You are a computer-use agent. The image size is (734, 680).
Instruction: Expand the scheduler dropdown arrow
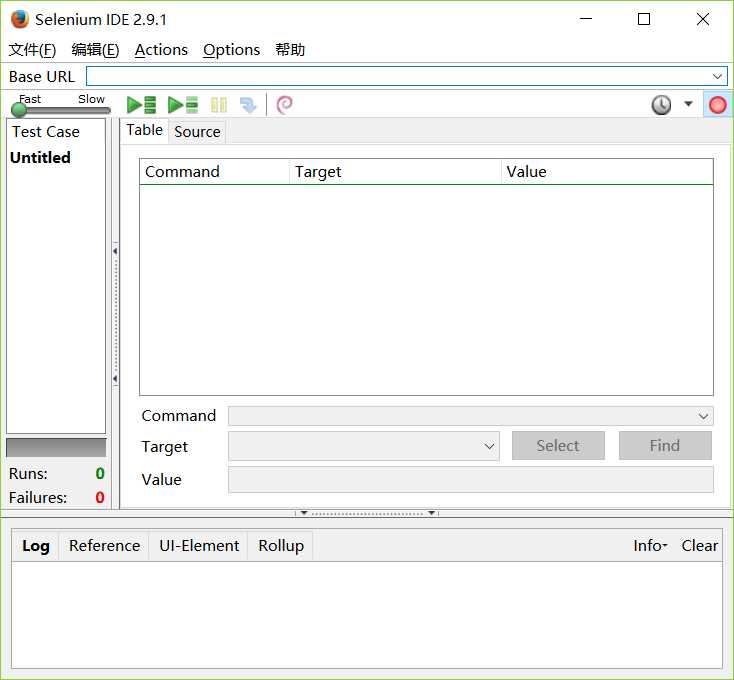tap(688, 104)
